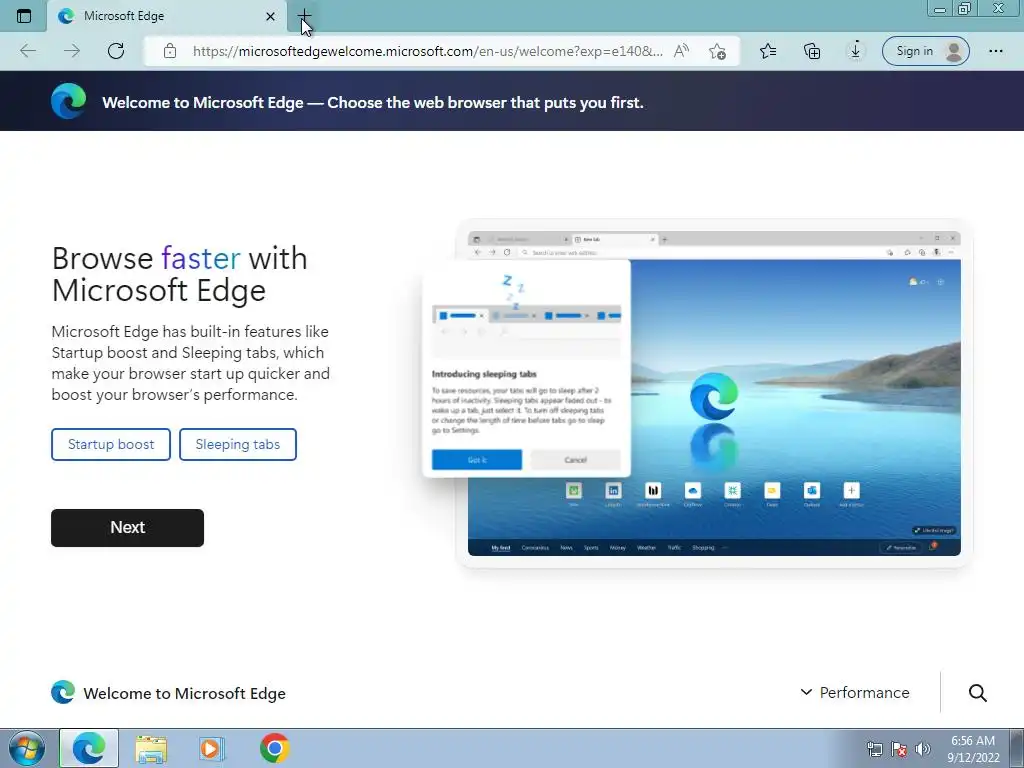The width and height of the screenshot is (1024, 768).
Task: Click the Next button
Action: click(127, 528)
